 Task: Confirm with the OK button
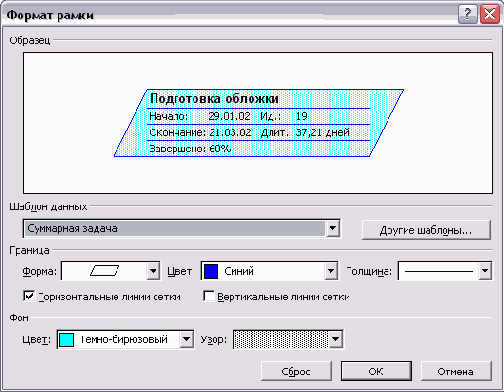coord(376,371)
